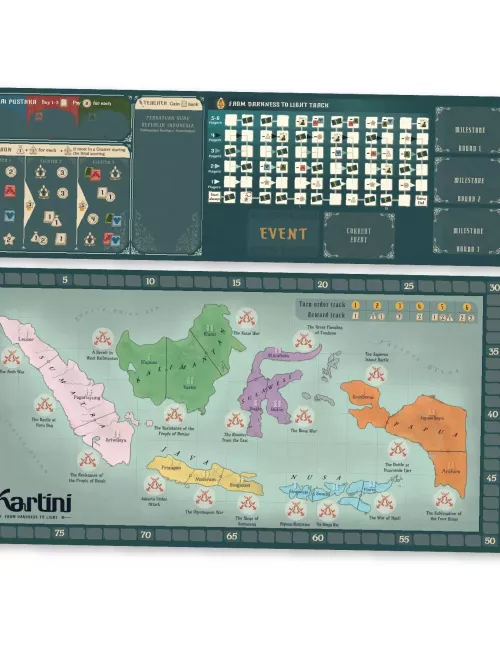Viewport: 500px width, 650px height.
Task: Click the Milestone Round 3 card slot
Action: [467, 231]
